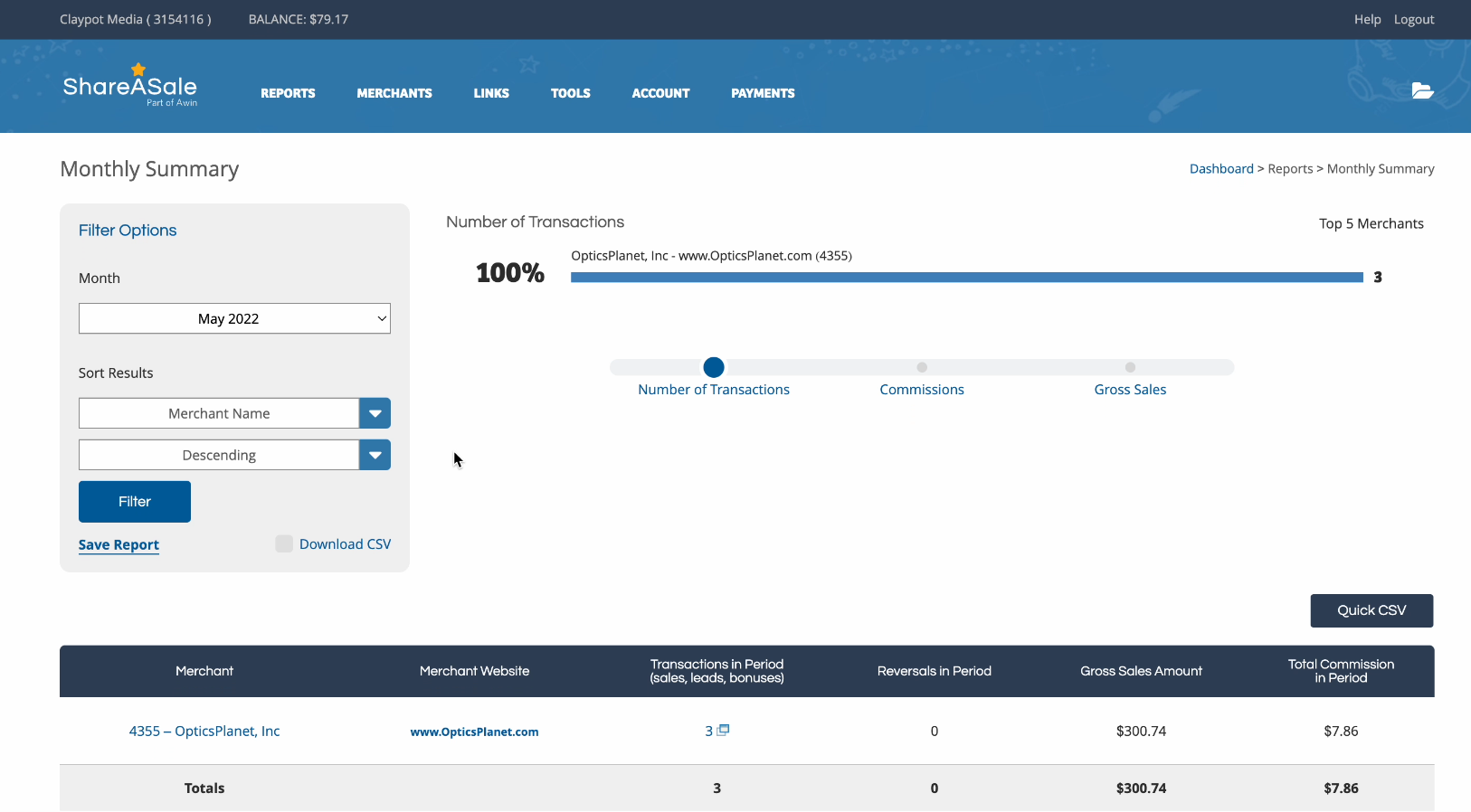1471x812 pixels.
Task: Select the Gross Sales slider dot
Action: (x=1130, y=367)
